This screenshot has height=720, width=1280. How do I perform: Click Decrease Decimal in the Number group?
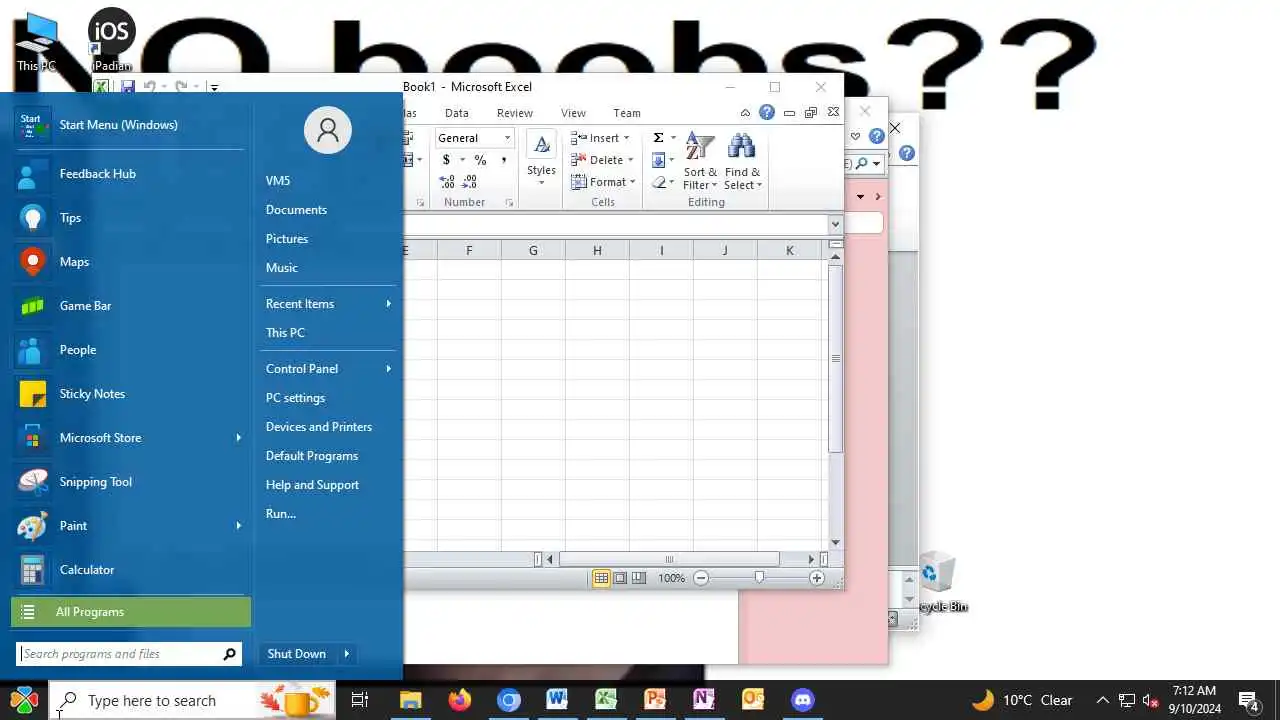469,182
